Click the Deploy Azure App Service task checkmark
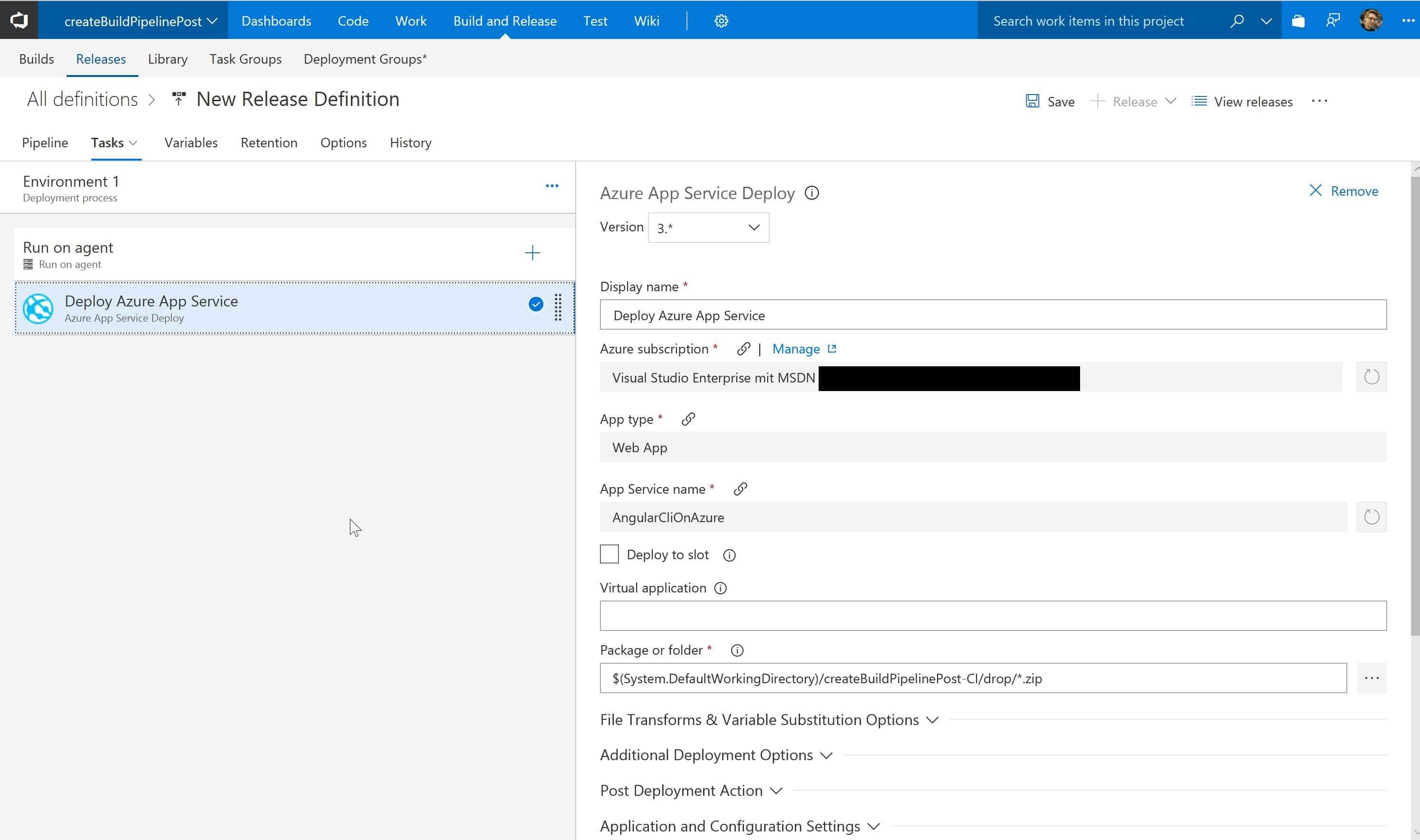This screenshot has width=1420, height=840. [536, 305]
